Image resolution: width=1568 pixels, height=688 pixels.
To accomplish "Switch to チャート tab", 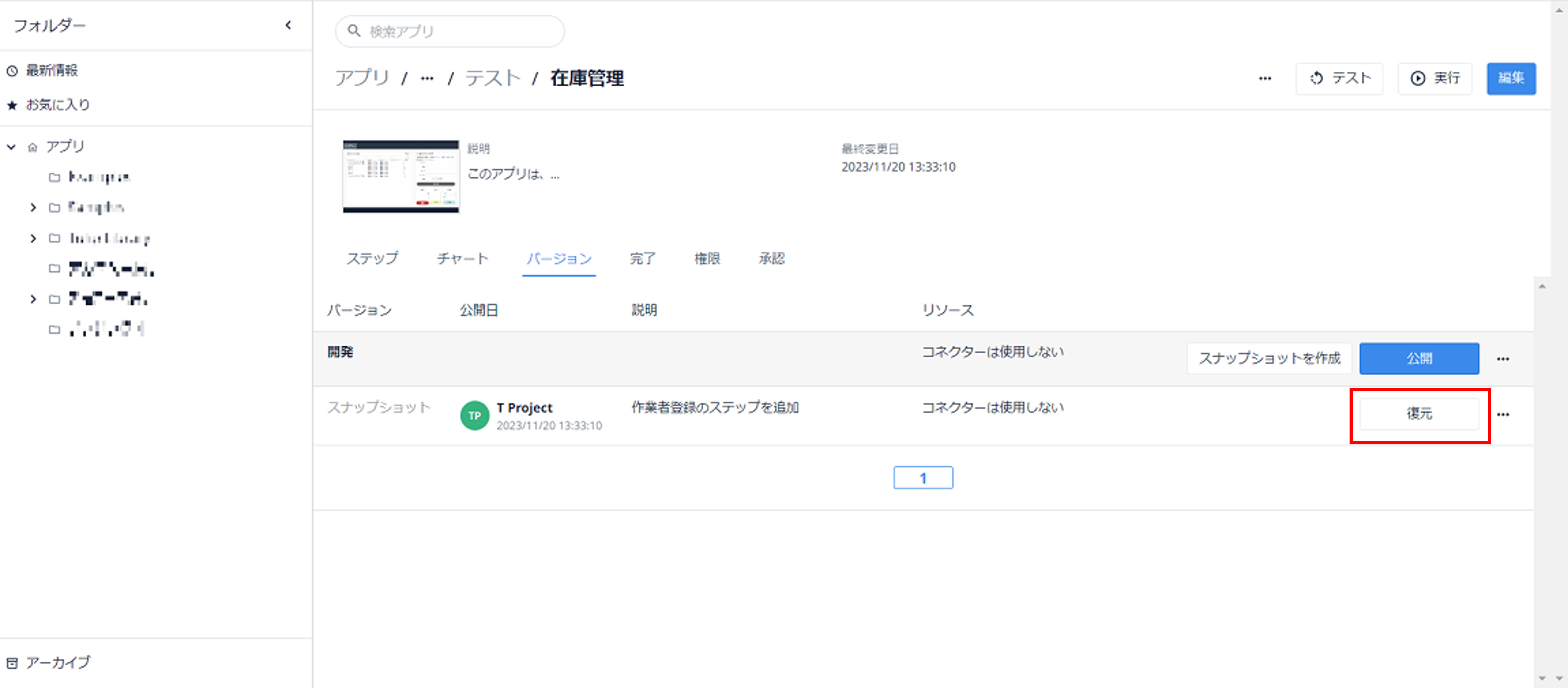I will click(463, 259).
